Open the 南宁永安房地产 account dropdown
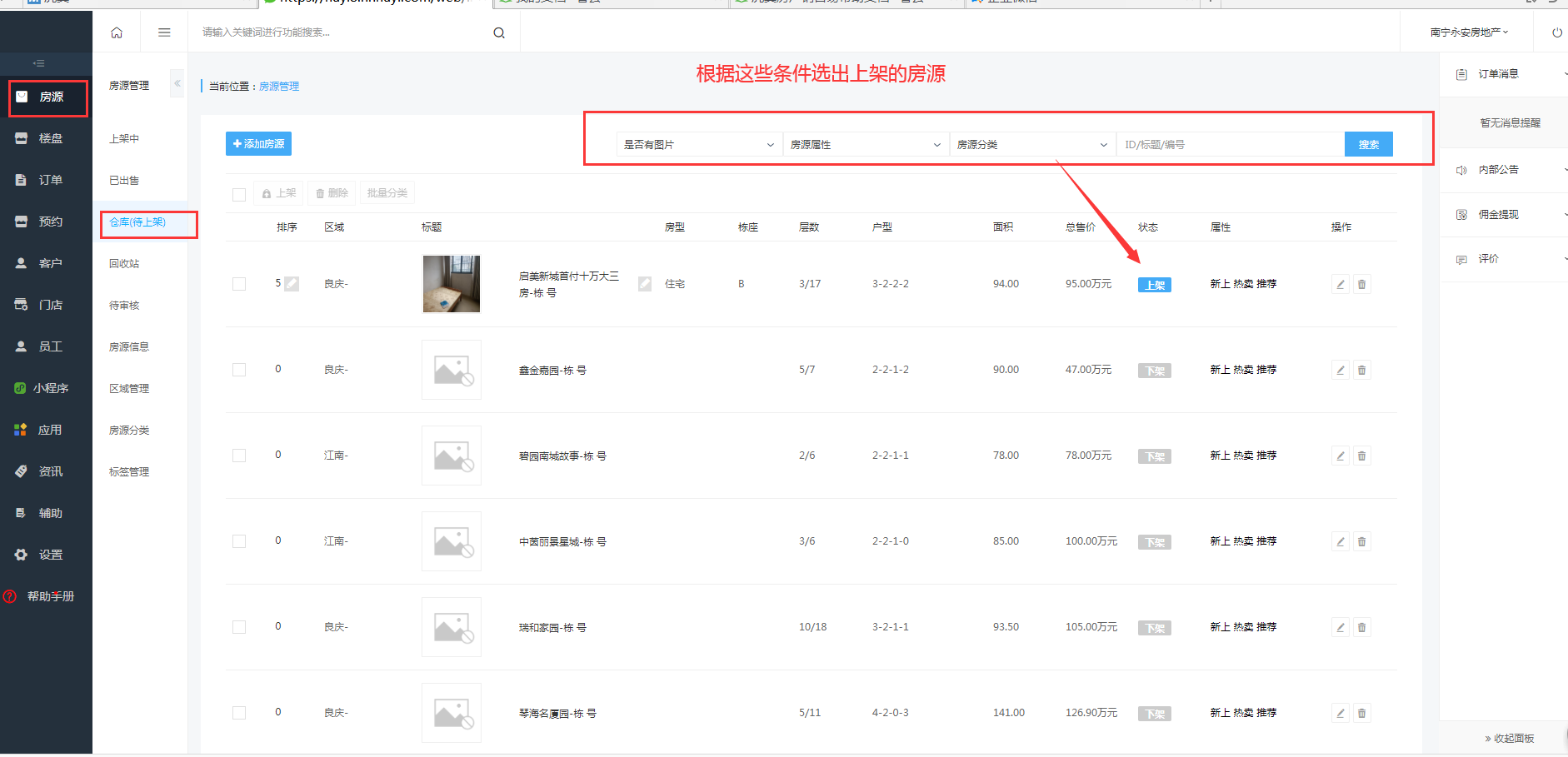Screen dimensions: 1568x757 point(1470,32)
